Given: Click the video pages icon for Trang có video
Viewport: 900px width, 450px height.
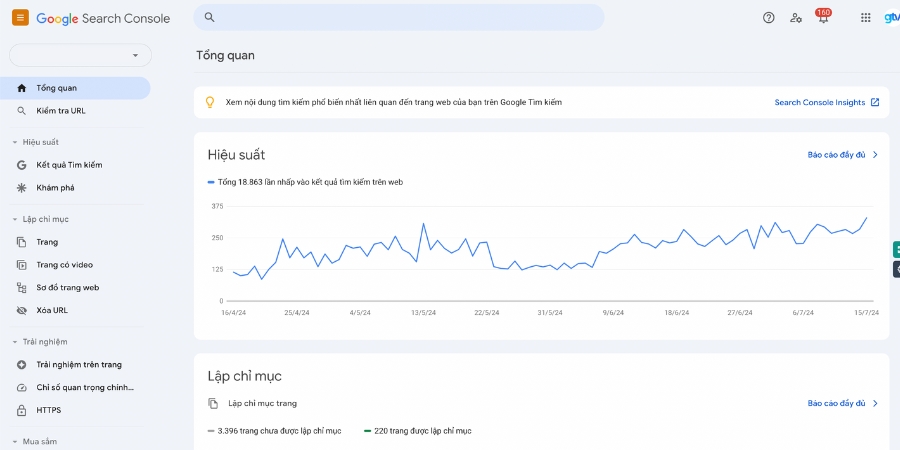Looking at the screenshot, I should (x=22, y=265).
